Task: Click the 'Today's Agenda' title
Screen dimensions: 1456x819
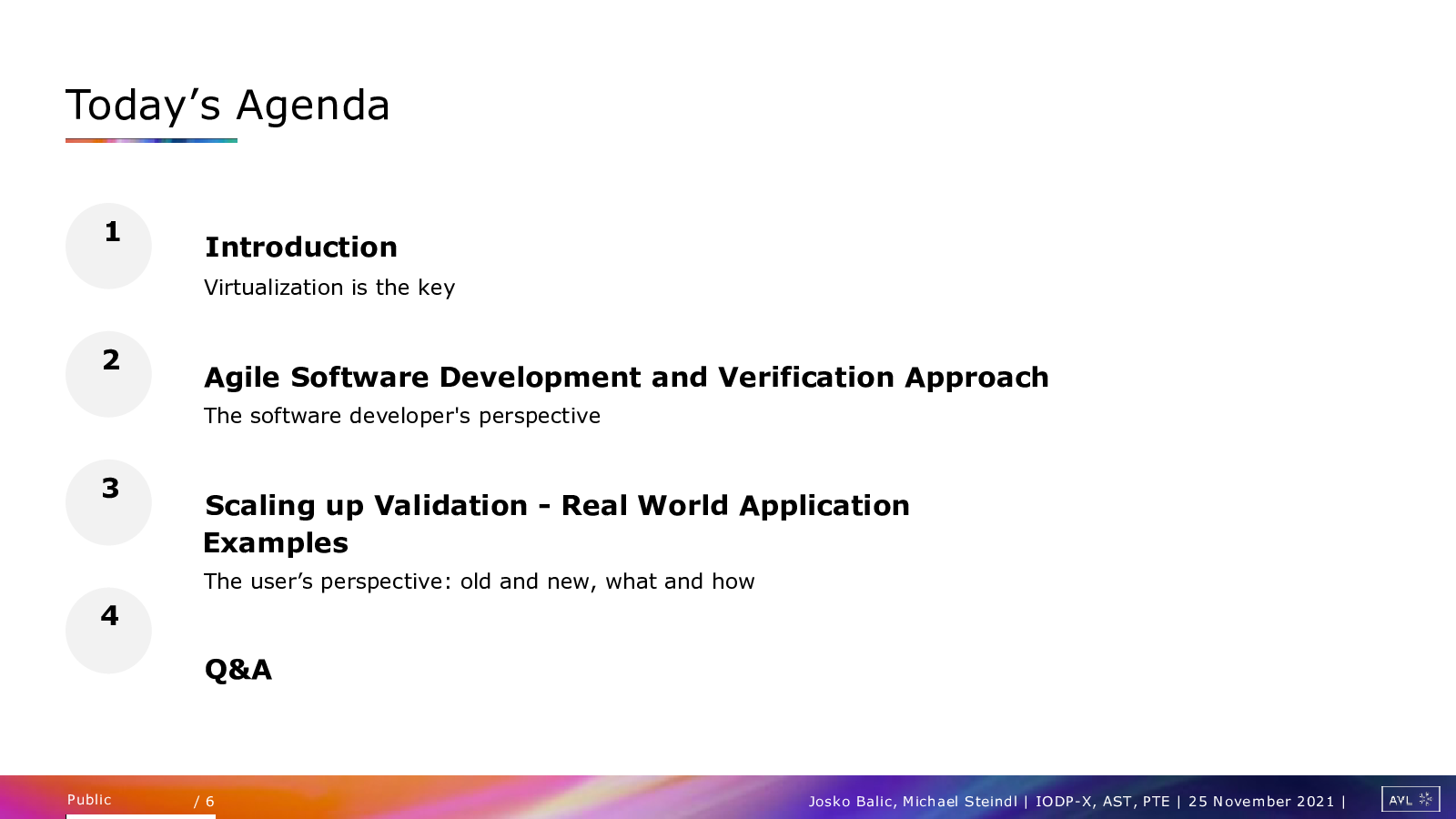Action: [227, 105]
